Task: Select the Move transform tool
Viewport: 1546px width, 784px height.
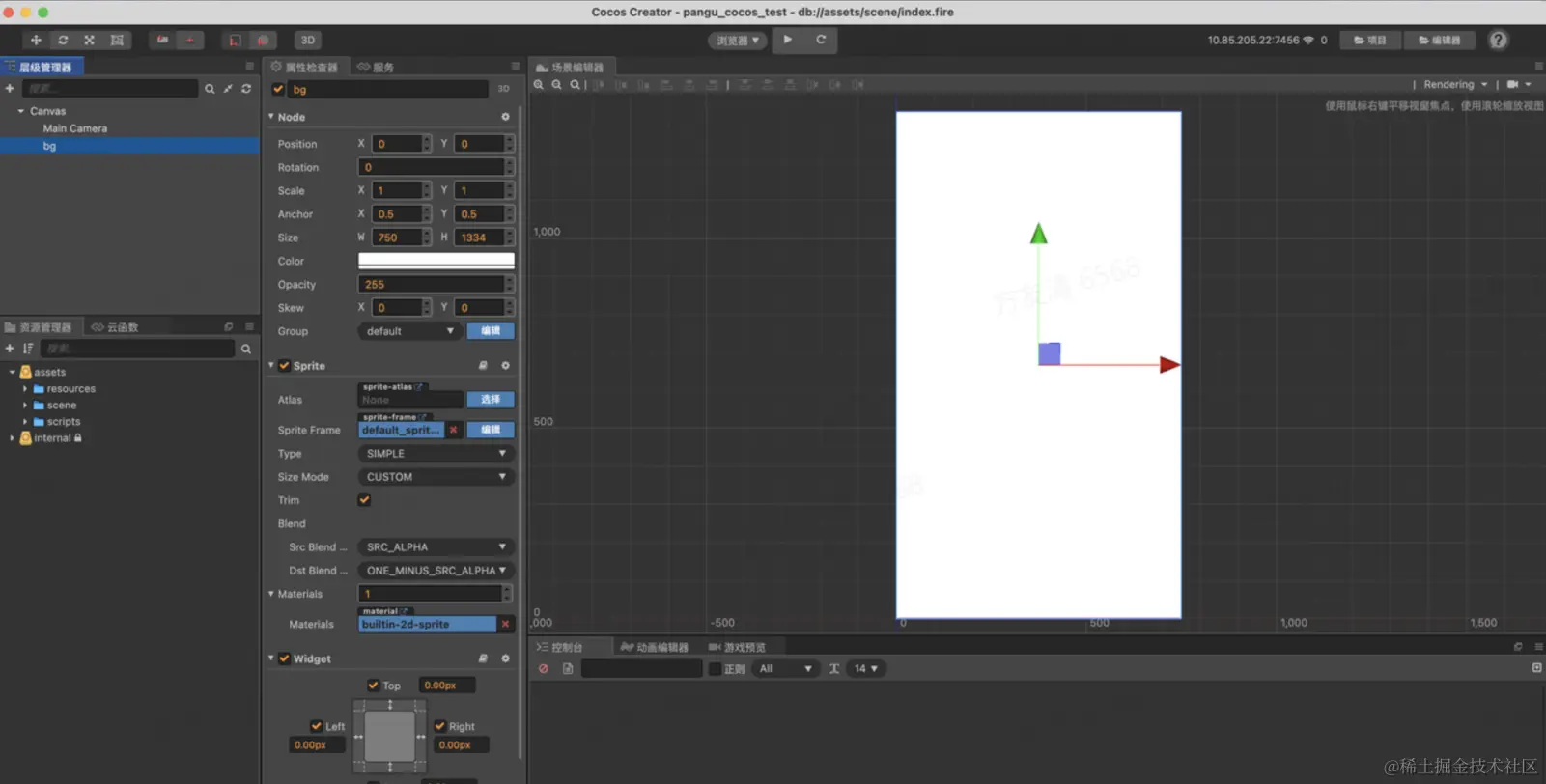Action: [36, 40]
